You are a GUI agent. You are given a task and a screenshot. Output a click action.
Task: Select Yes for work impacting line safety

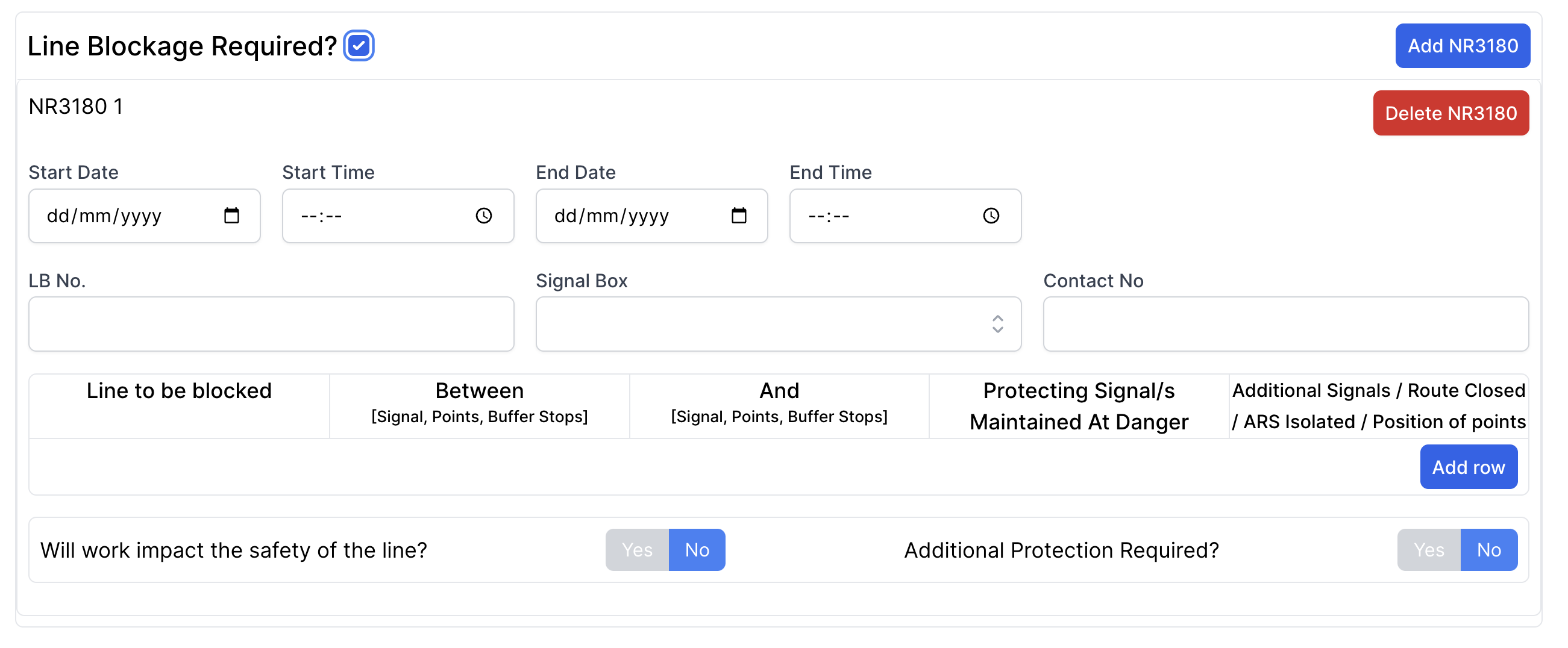coord(637,549)
